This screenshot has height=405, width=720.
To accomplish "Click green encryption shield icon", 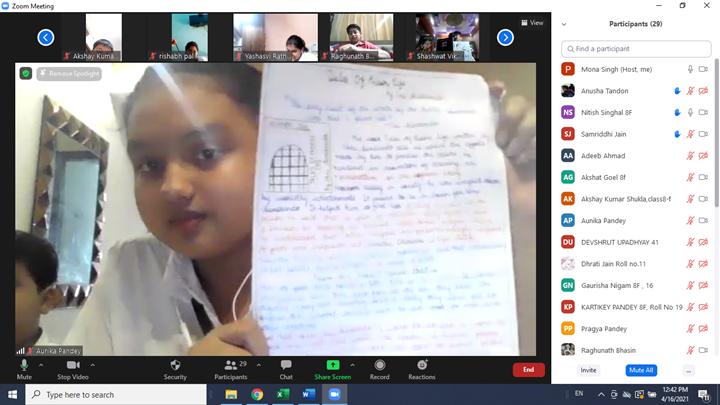I will [x=26, y=73].
